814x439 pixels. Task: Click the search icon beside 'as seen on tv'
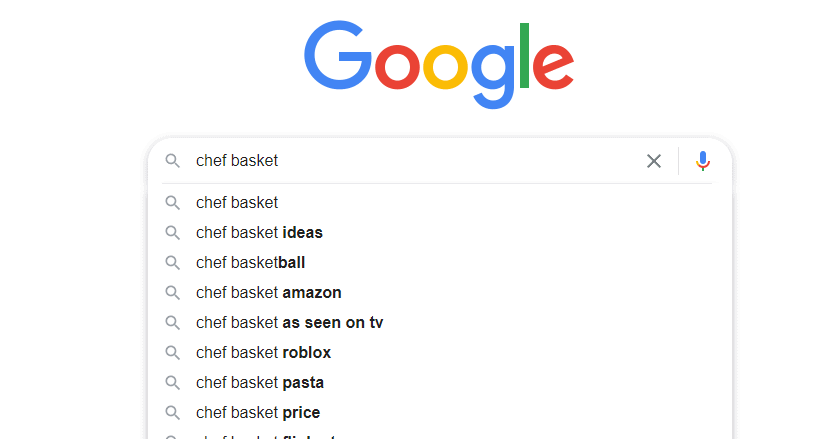[172, 323]
